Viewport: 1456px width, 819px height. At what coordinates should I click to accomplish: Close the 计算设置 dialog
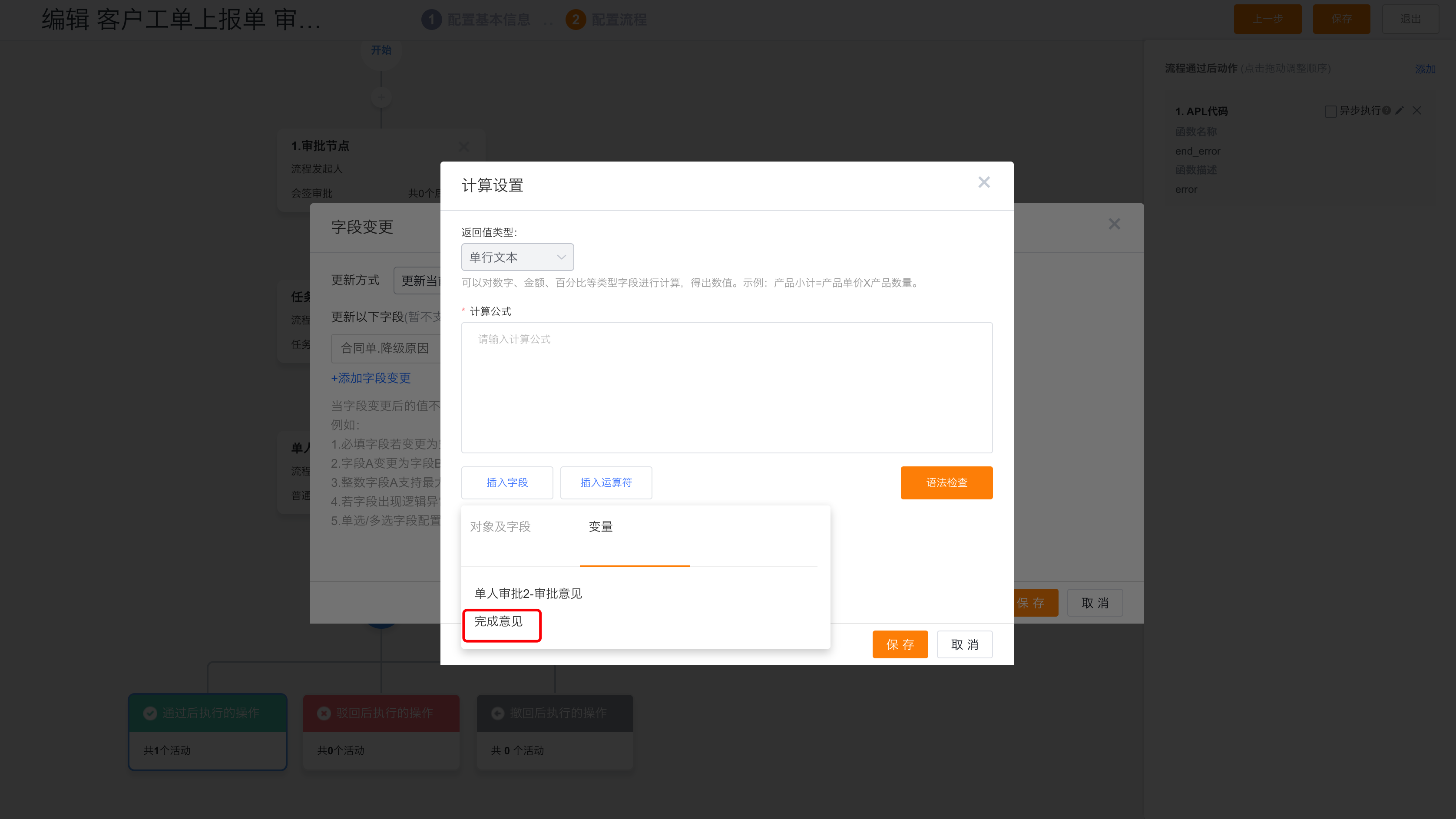(x=984, y=182)
